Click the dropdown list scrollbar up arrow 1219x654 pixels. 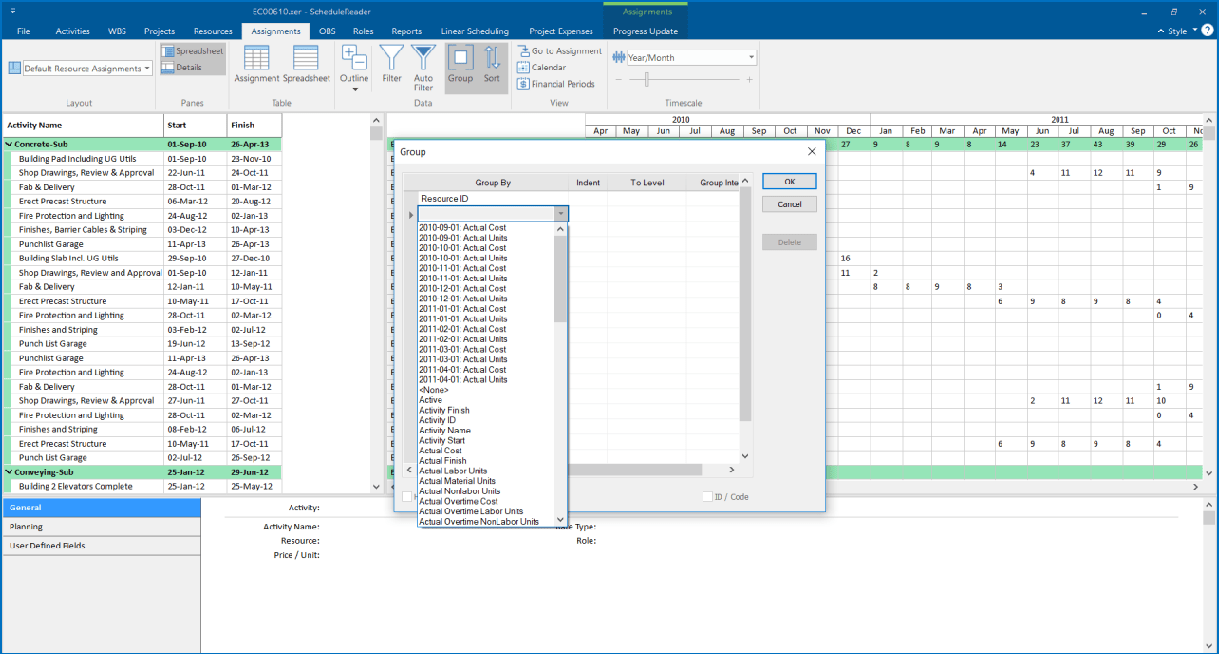[x=561, y=229]
